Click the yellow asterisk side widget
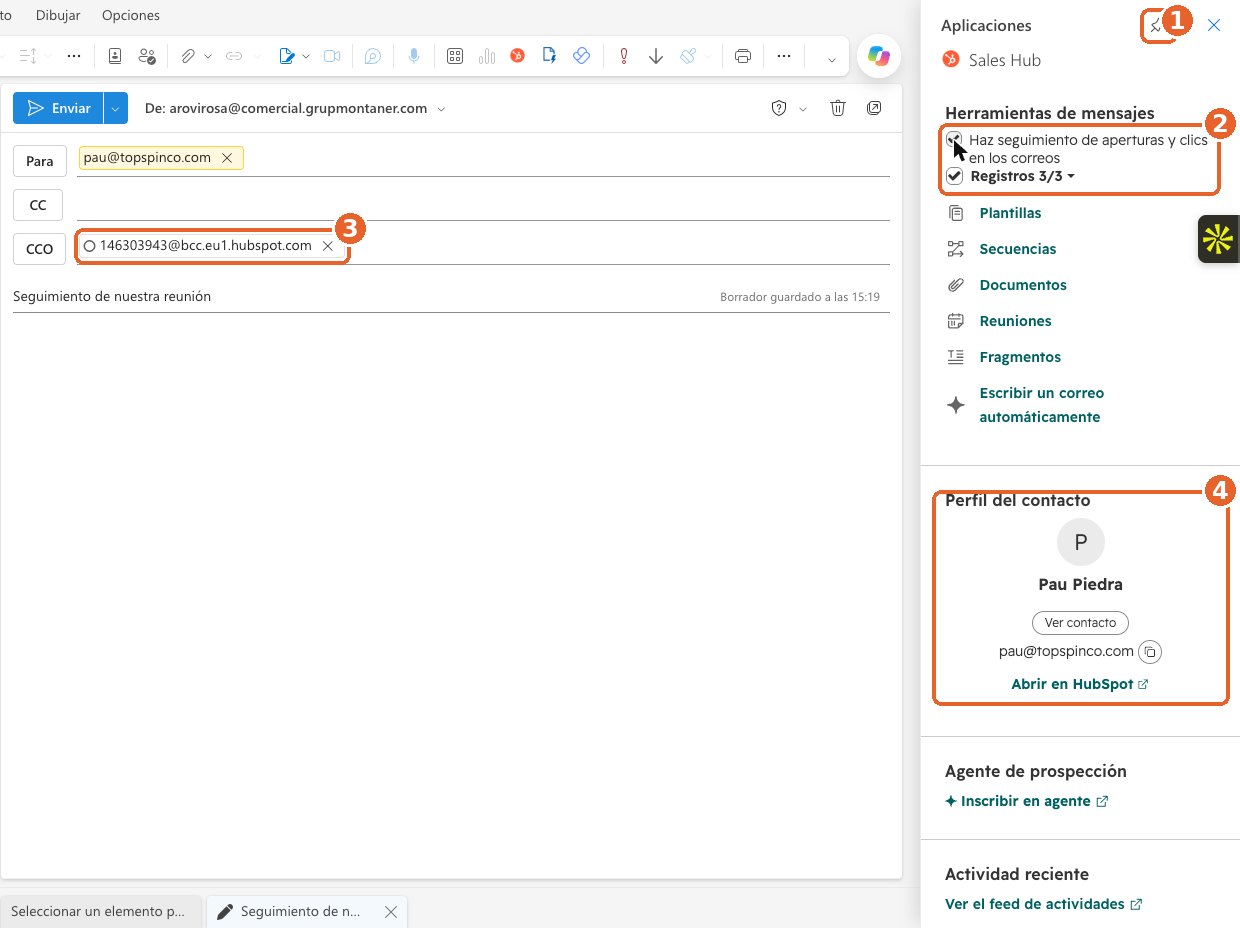The image size is (1240, 928). coord(1218,239)
